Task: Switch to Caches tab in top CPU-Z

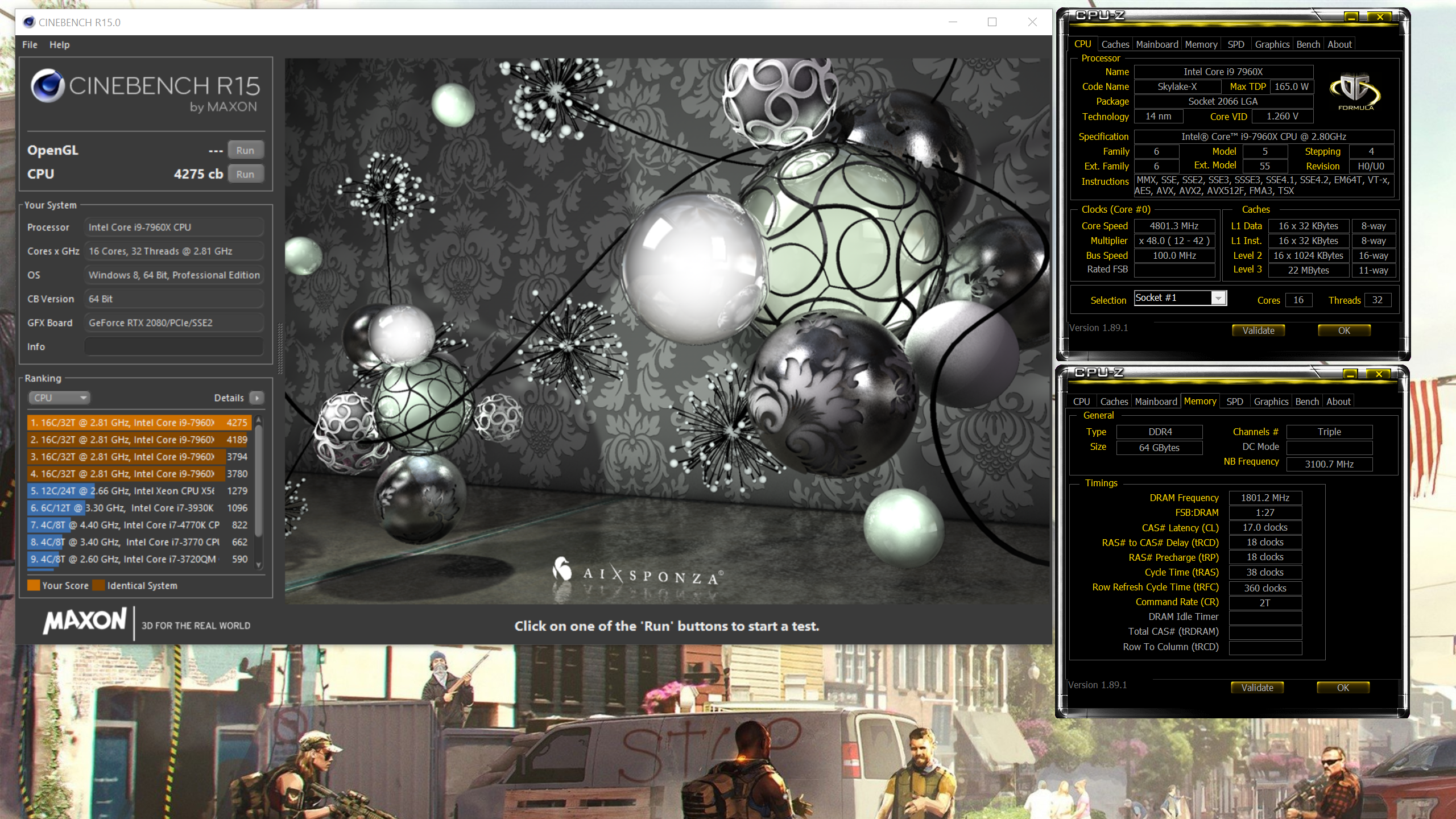Action: [1115, 44]
